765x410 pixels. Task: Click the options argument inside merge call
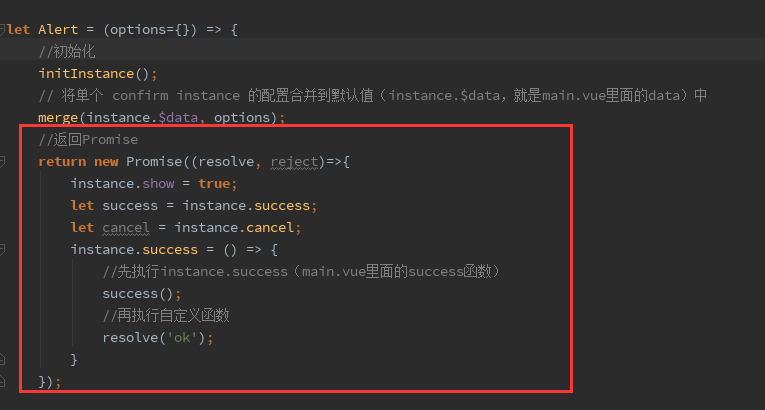pos(245,117)
